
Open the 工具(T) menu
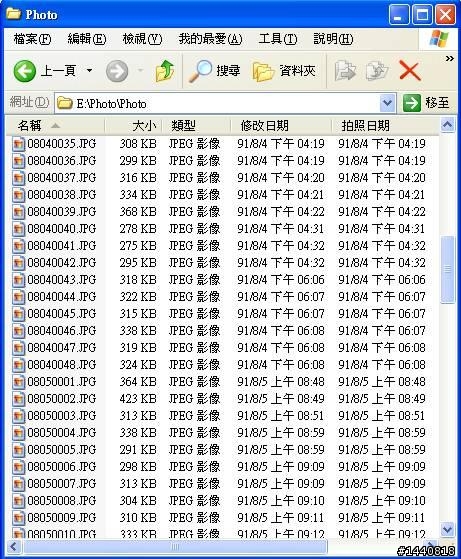[278, 39]
